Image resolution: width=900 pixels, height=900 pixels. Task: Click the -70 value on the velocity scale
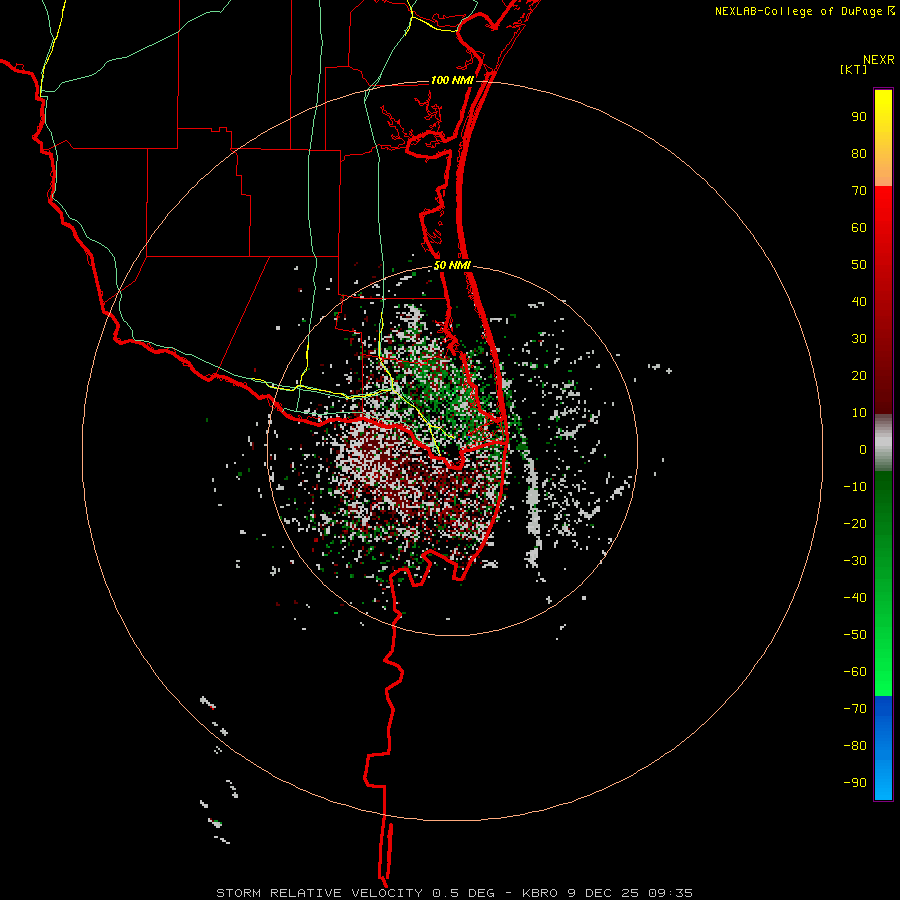coord(855,709)
